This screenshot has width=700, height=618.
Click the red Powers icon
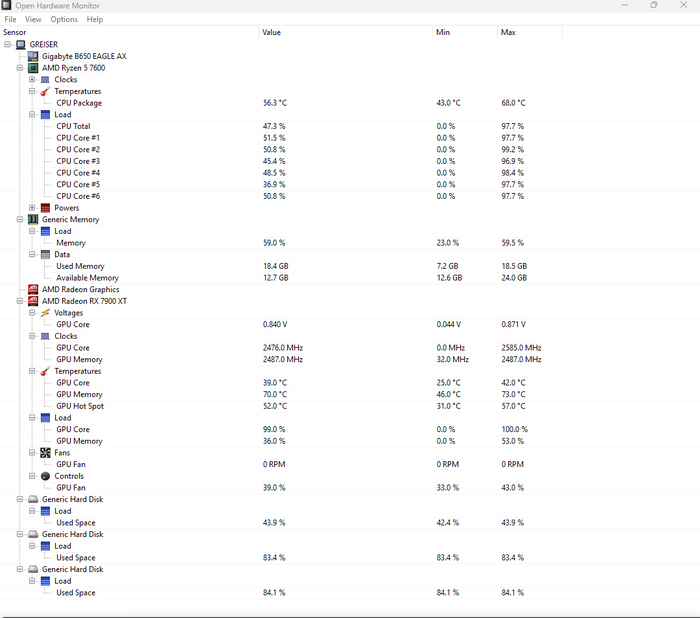45,208
